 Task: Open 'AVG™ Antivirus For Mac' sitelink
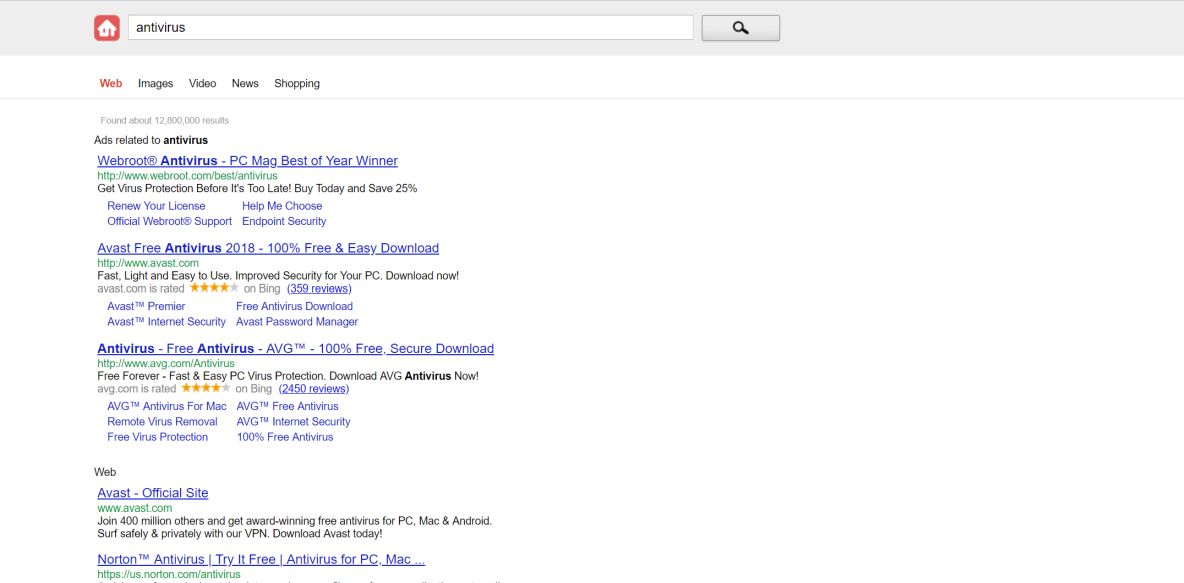(167, 406)
